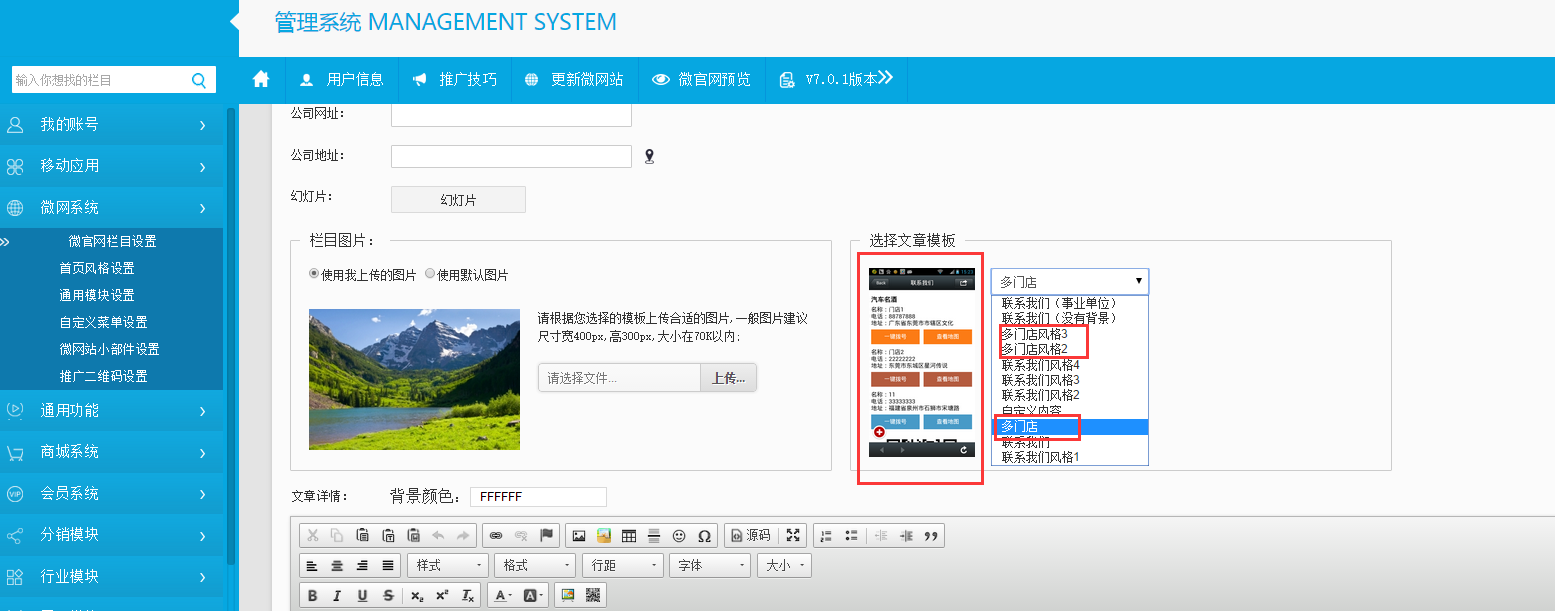Open the 多门店 template combo box

click(1069, 282)
